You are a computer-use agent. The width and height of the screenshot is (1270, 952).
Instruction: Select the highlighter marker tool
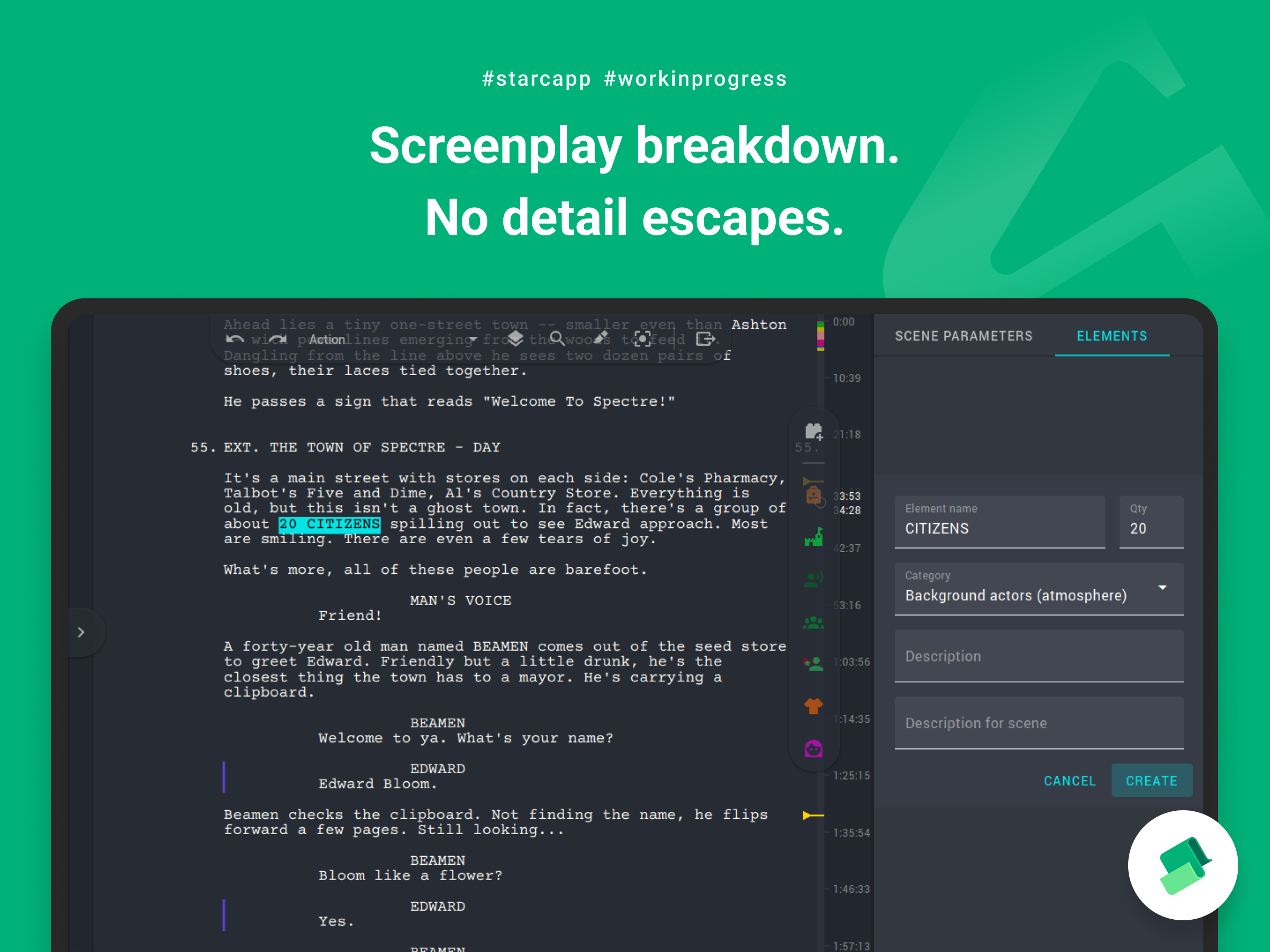601,338
